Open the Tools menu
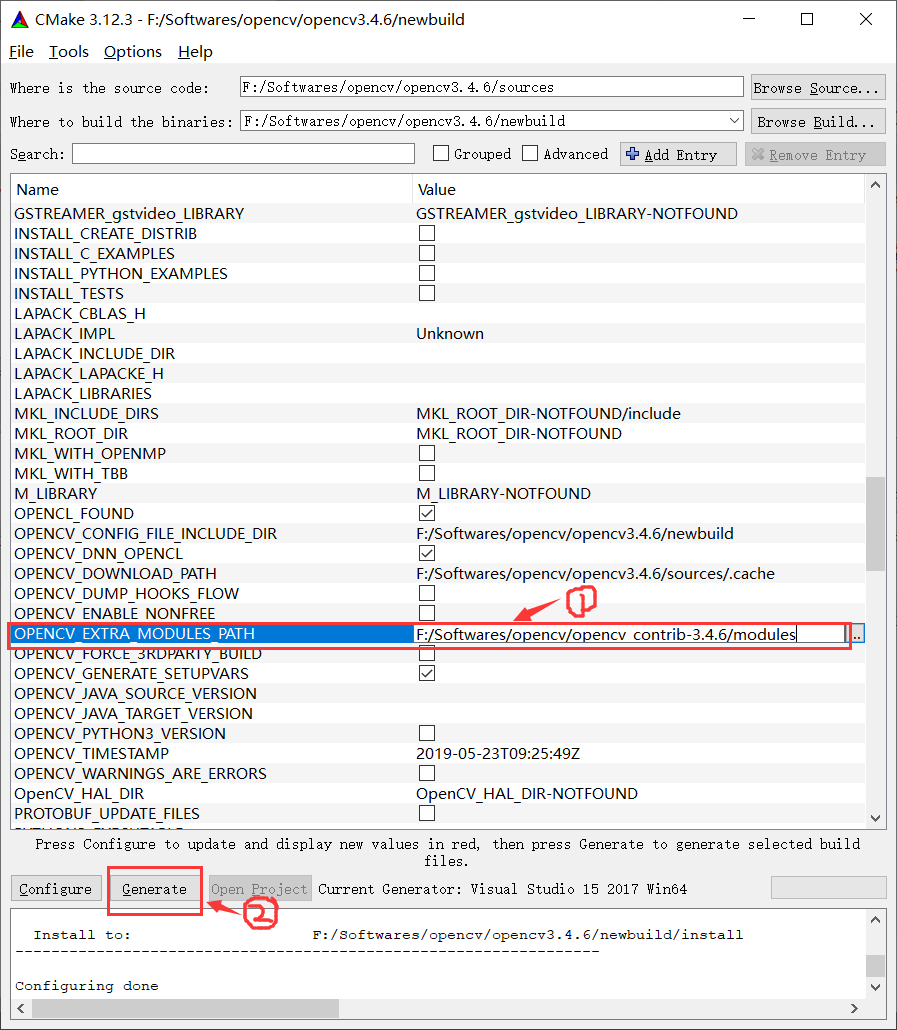The height and width of the screenshot is (1030, 897). [x=69, y=52]
